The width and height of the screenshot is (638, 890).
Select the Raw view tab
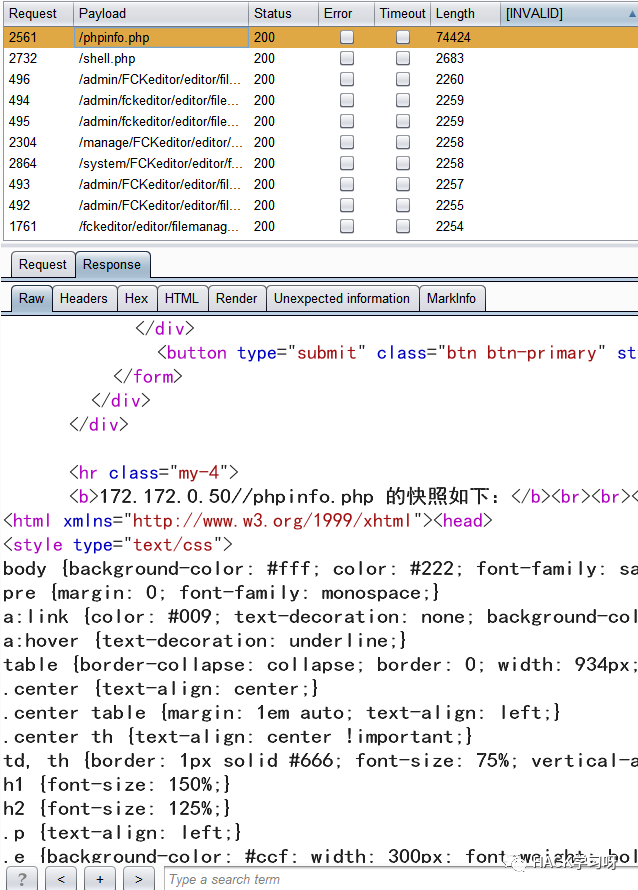point(31,299)
